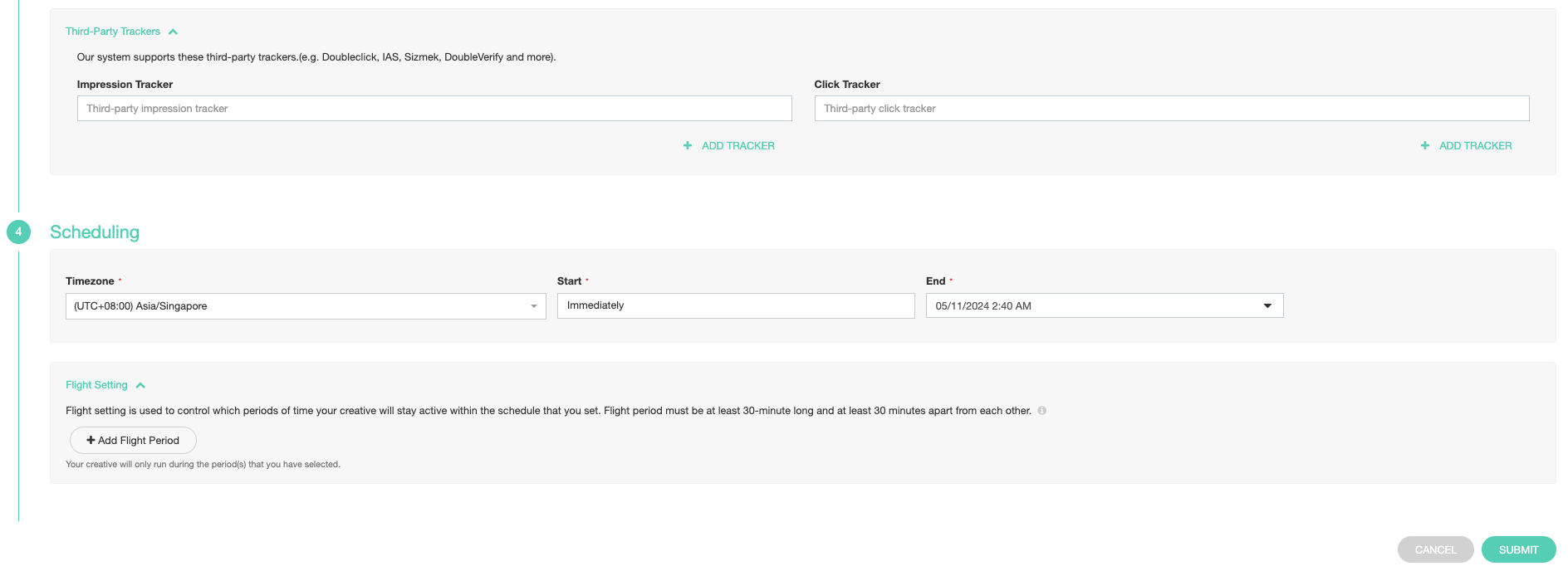Screen dimensions: 1568x571
Task: Click the info icon after flight description
Action: [x=1042, y=411]
